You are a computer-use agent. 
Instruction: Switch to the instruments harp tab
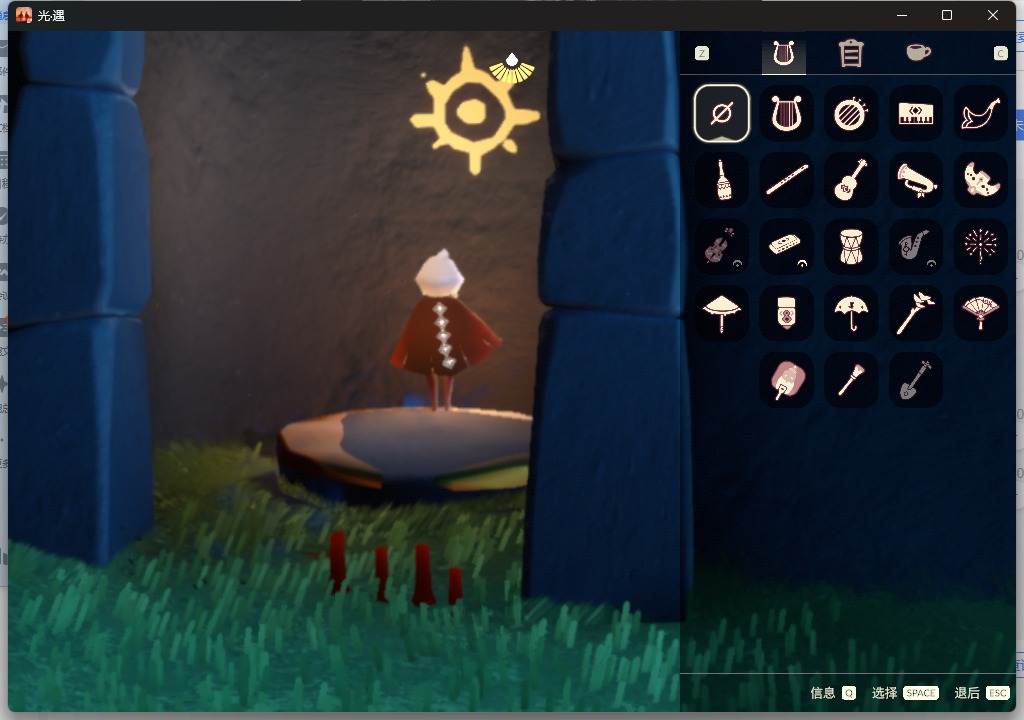784,54
